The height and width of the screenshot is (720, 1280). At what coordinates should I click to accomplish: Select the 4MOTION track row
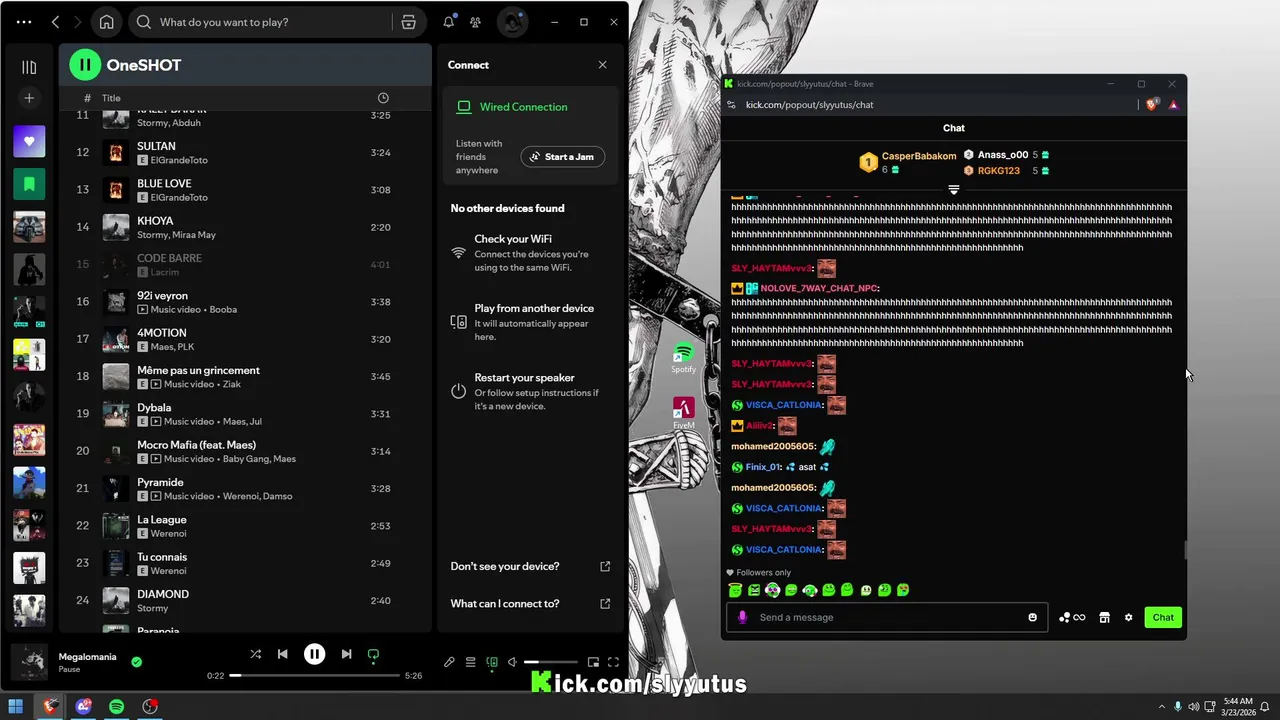click(x=245, y=339)
